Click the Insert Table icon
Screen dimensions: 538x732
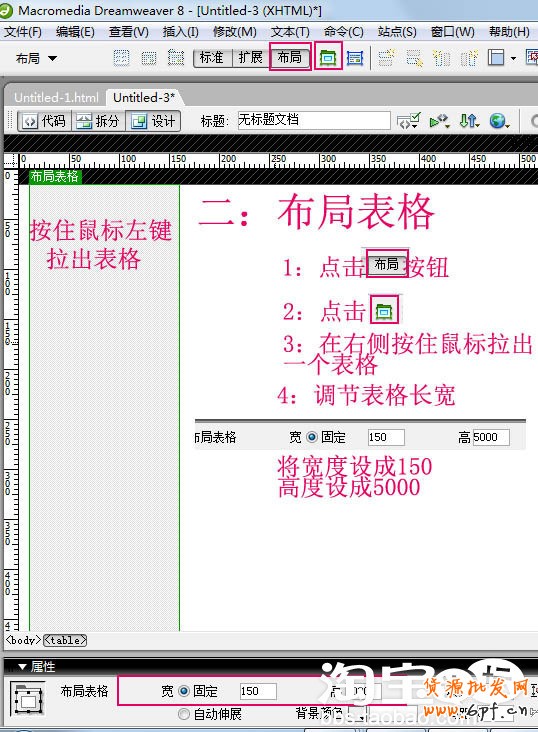coord(121,58)
